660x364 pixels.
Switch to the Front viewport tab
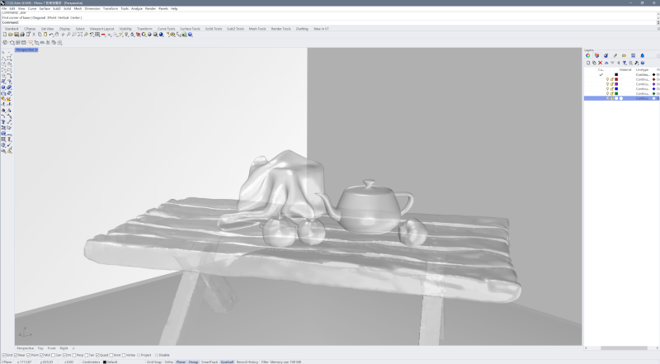(x=51, y=348)
